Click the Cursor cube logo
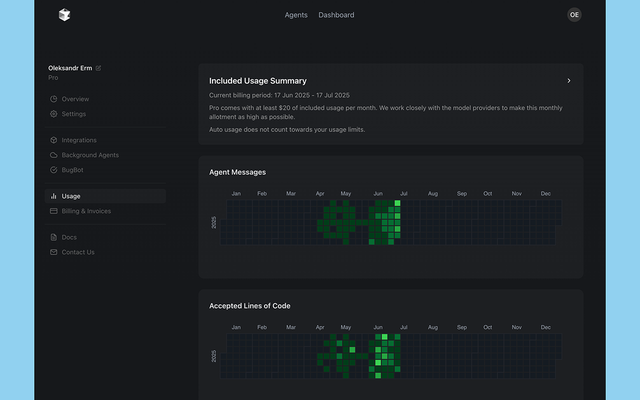The width and height of the screenshot is (640, 400). tap(64, 15)
